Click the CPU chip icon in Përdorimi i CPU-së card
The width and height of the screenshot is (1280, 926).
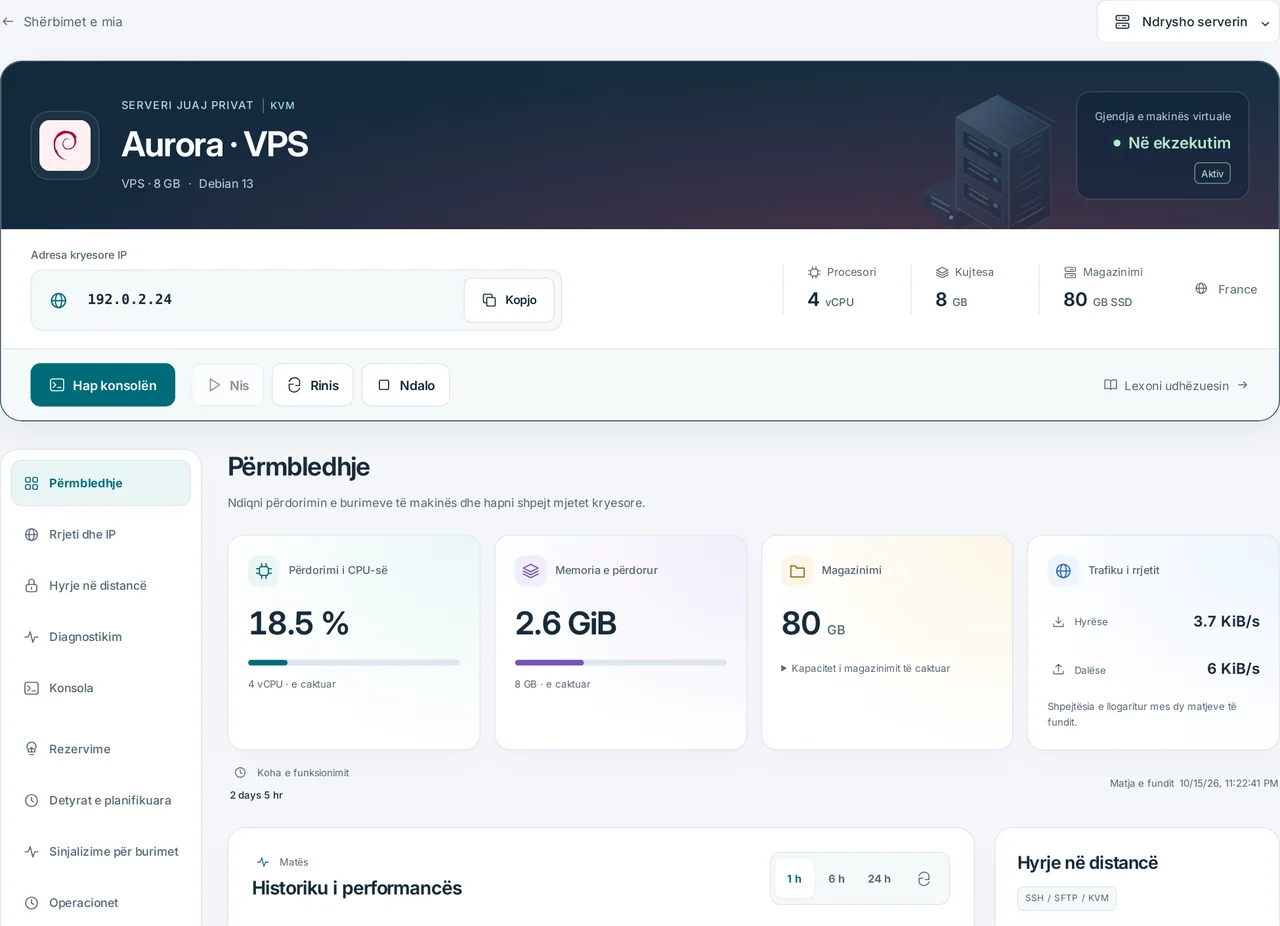click(264, 571)
